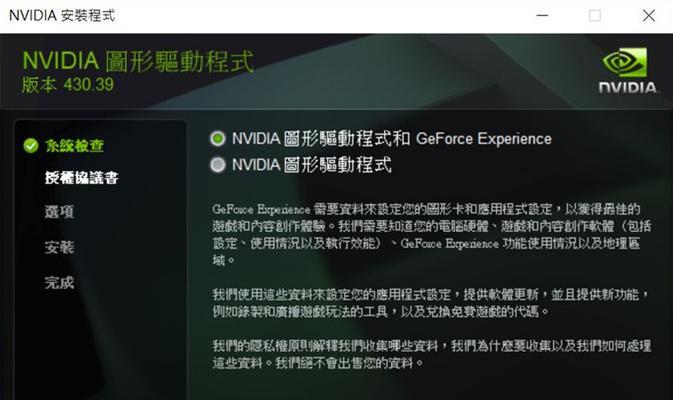Select the 選項 step in sidebar
The height and width of the screenshot is (400, 673).
[59, 212]
